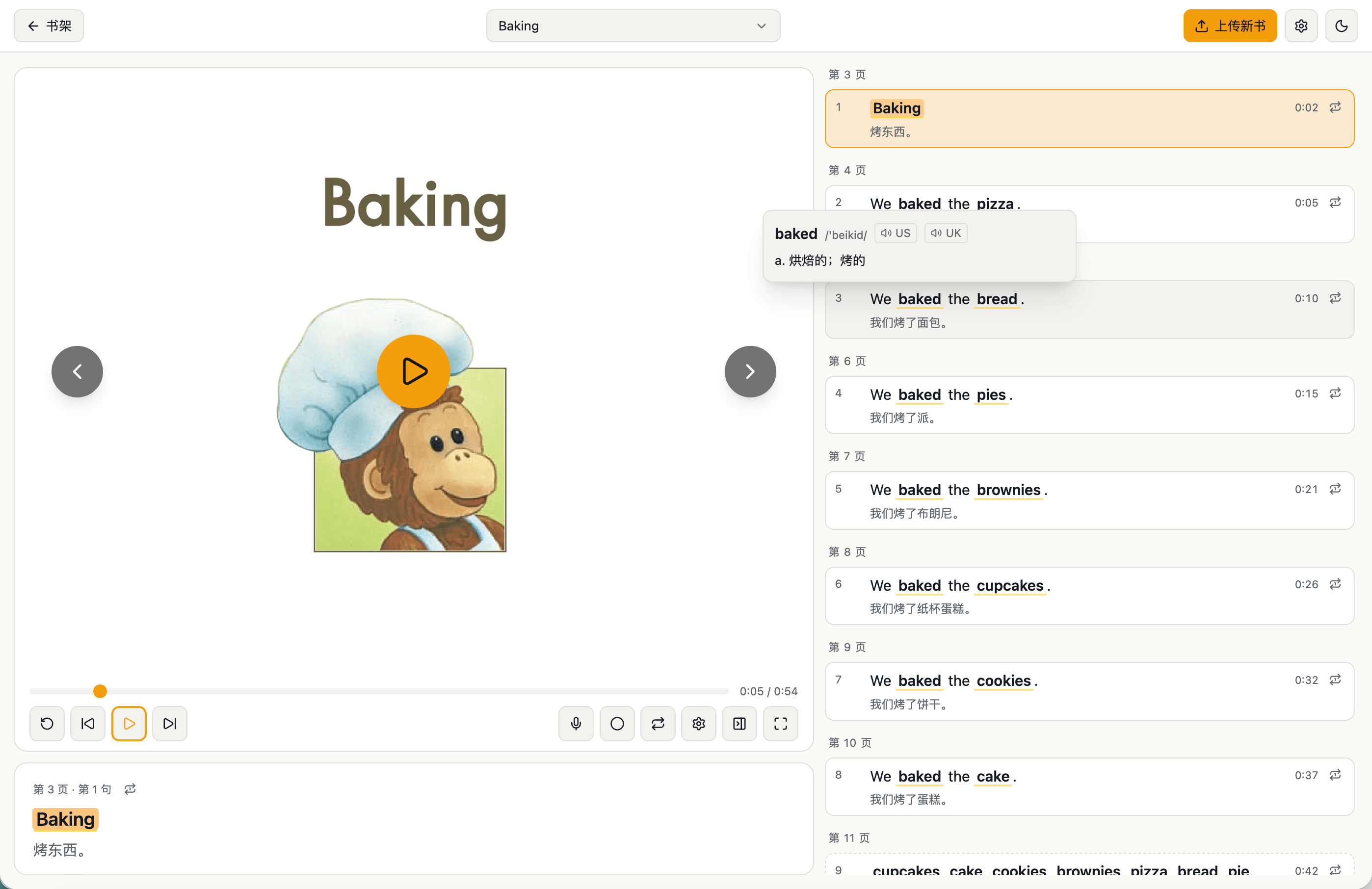Restart playback with the replay icon

coord(47,724)
